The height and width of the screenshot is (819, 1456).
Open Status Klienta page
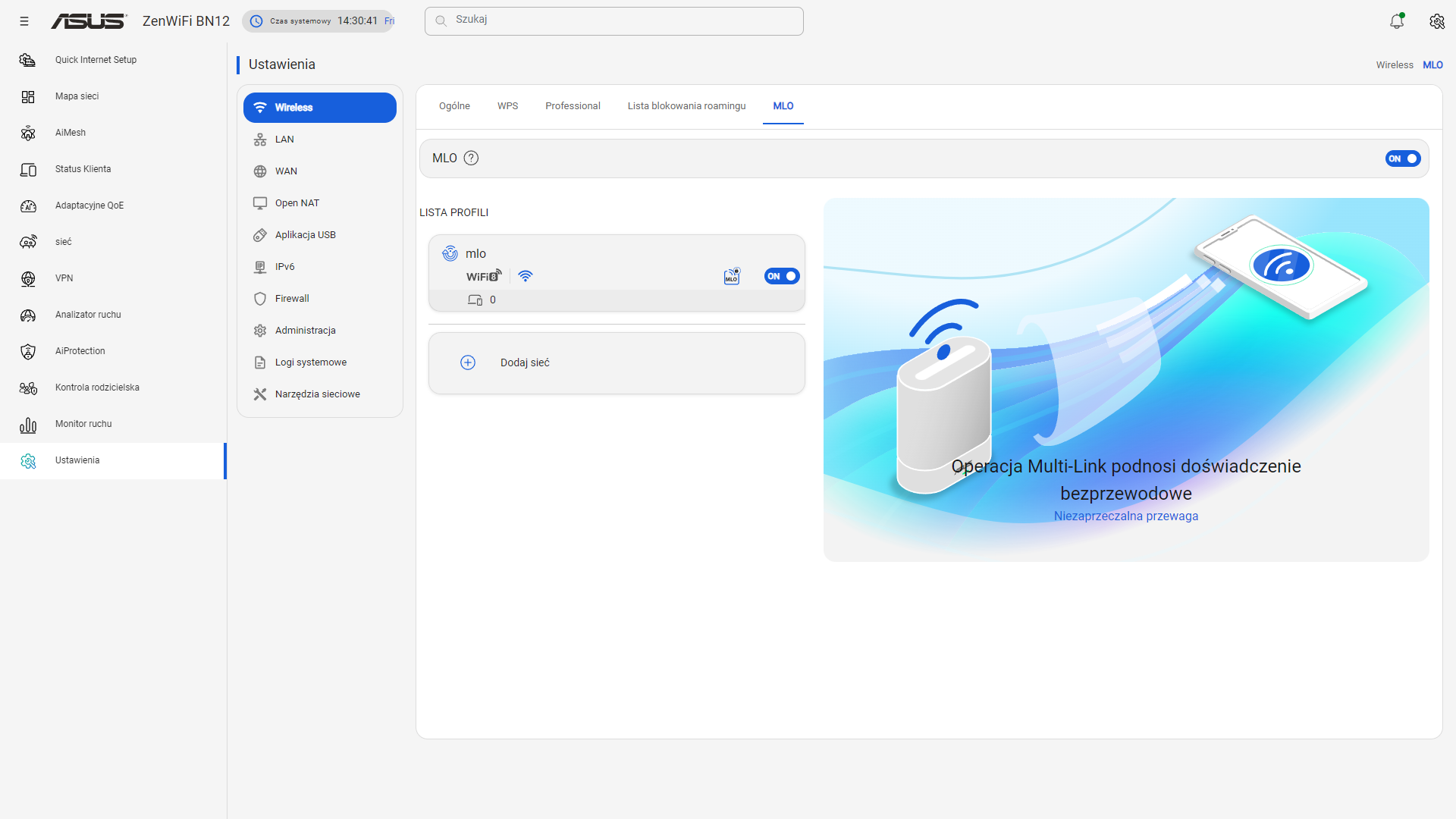click(x=114, y=169)
